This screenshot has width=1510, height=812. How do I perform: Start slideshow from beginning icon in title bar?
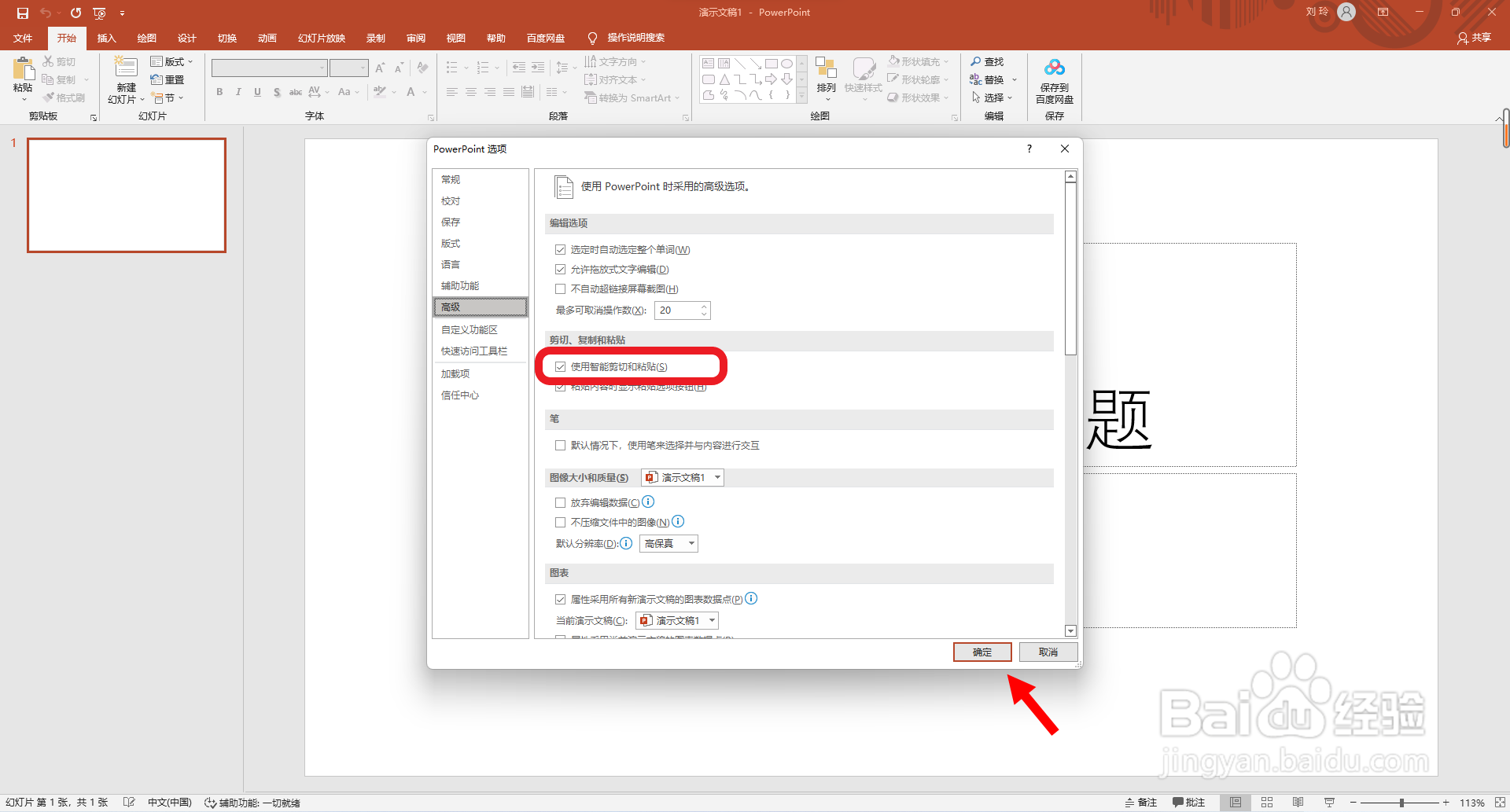(x=99, y=13)
